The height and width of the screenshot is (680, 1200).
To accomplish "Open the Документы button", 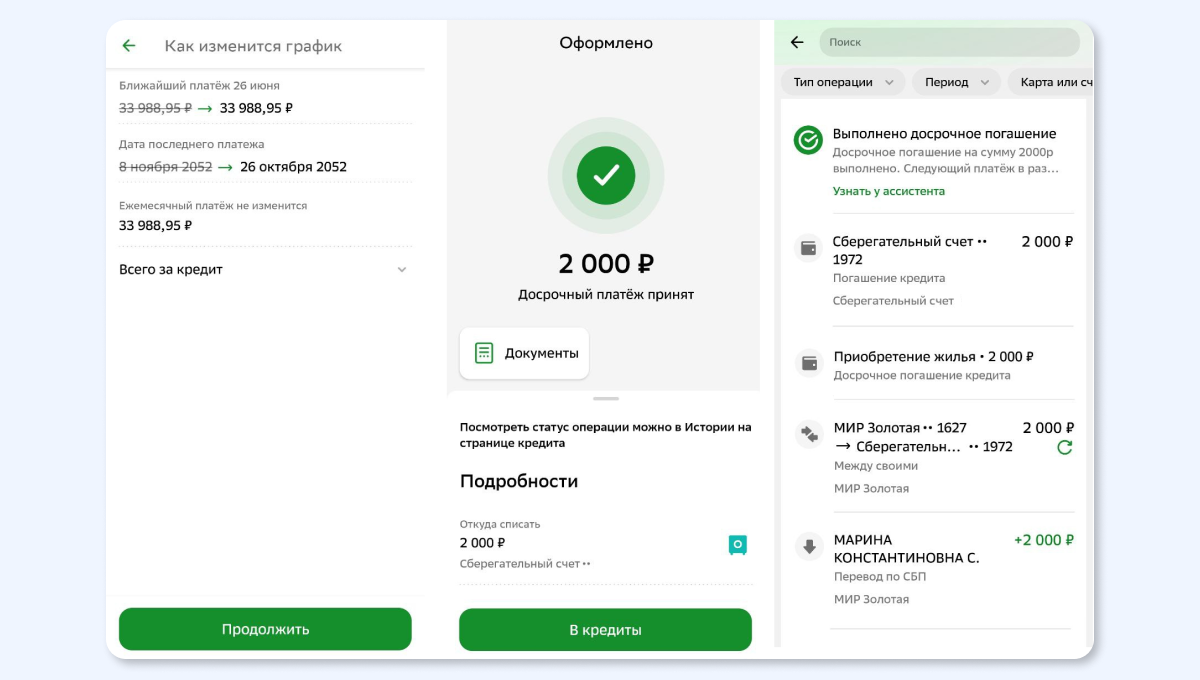I will coord(524,353).
